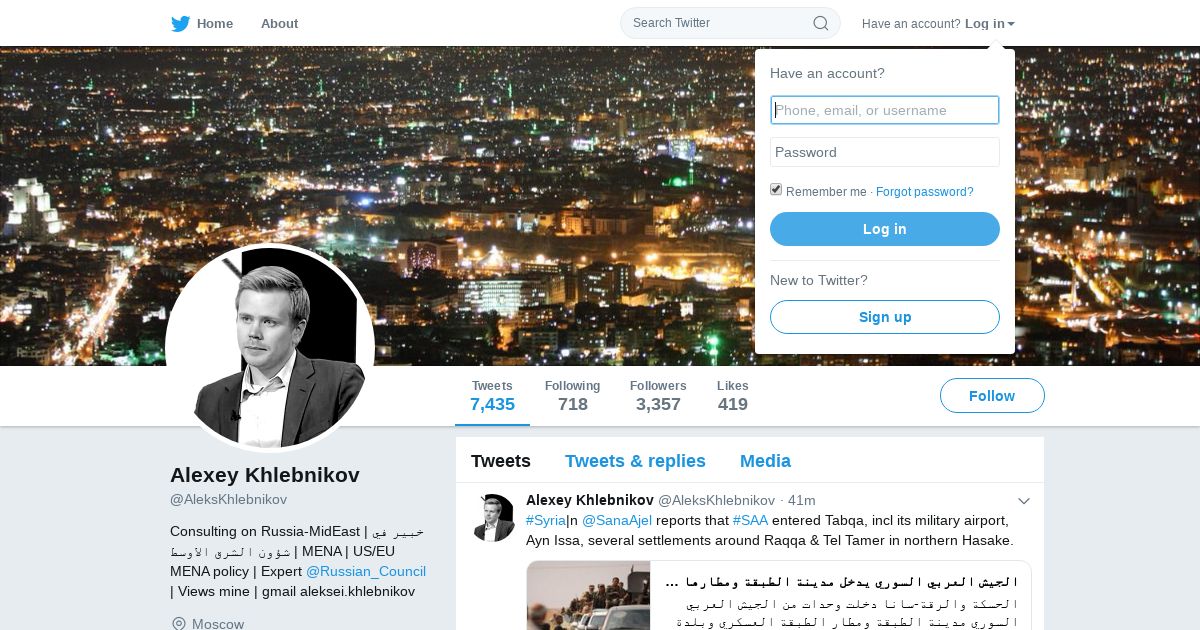
Task: Click the Moscow location pin icon
Action: 178,624
